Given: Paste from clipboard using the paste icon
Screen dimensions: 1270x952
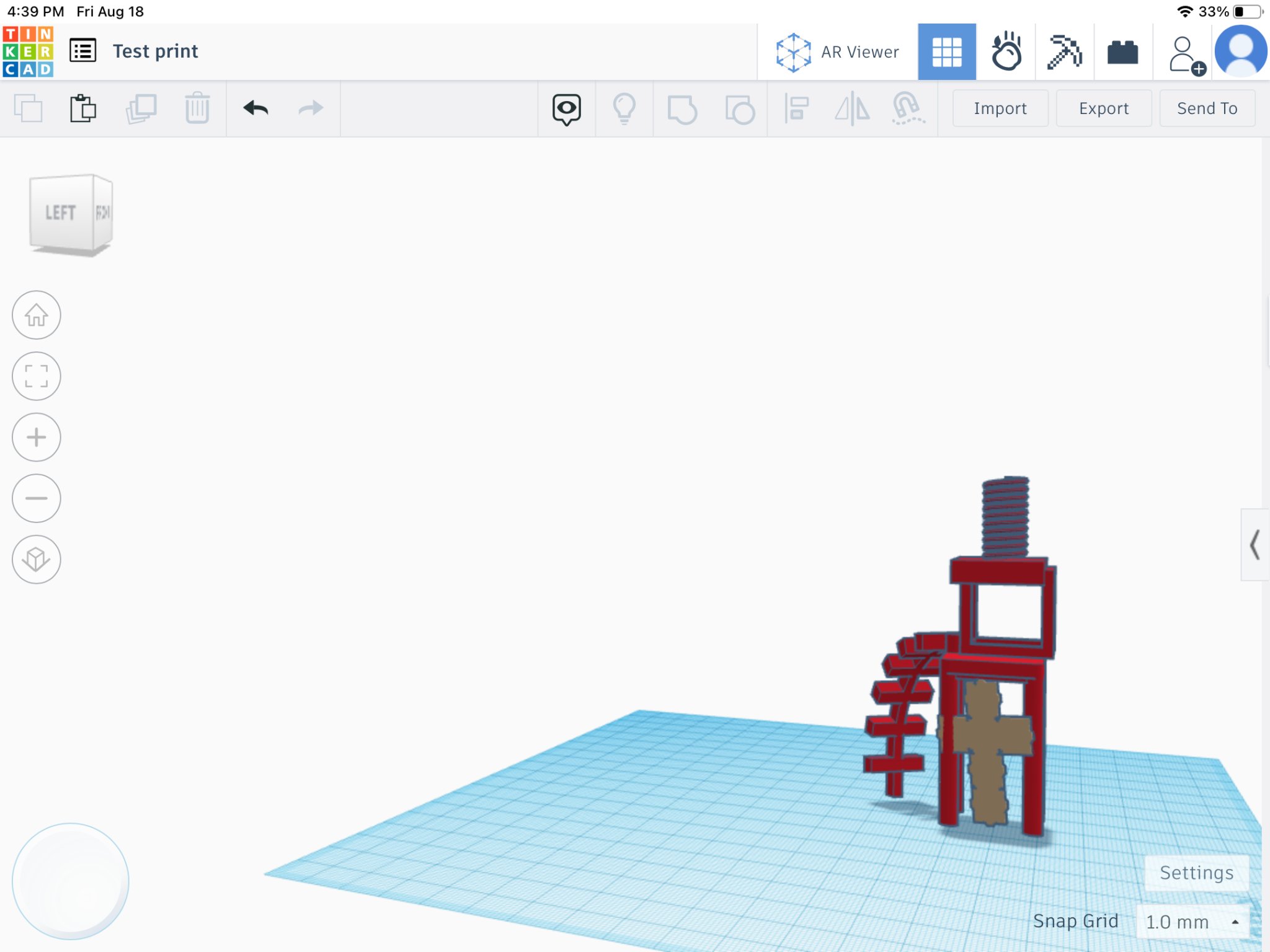Looking at the screenshot, I should coord(83,107).
